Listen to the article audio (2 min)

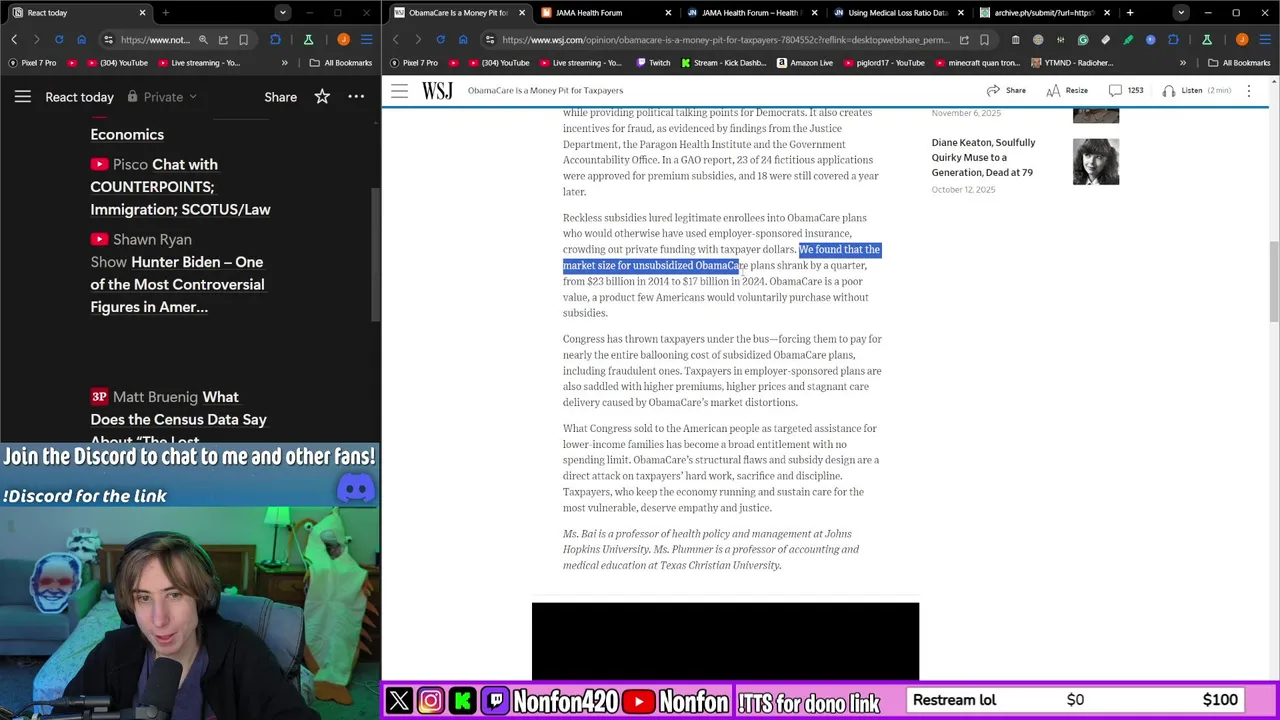pos(1200,90)
